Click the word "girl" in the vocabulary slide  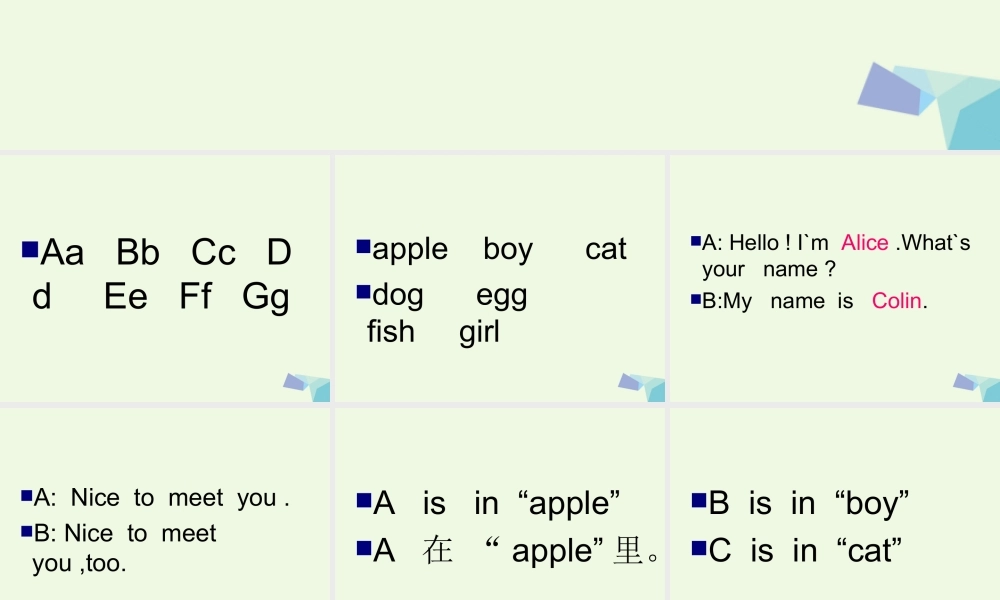480,332
